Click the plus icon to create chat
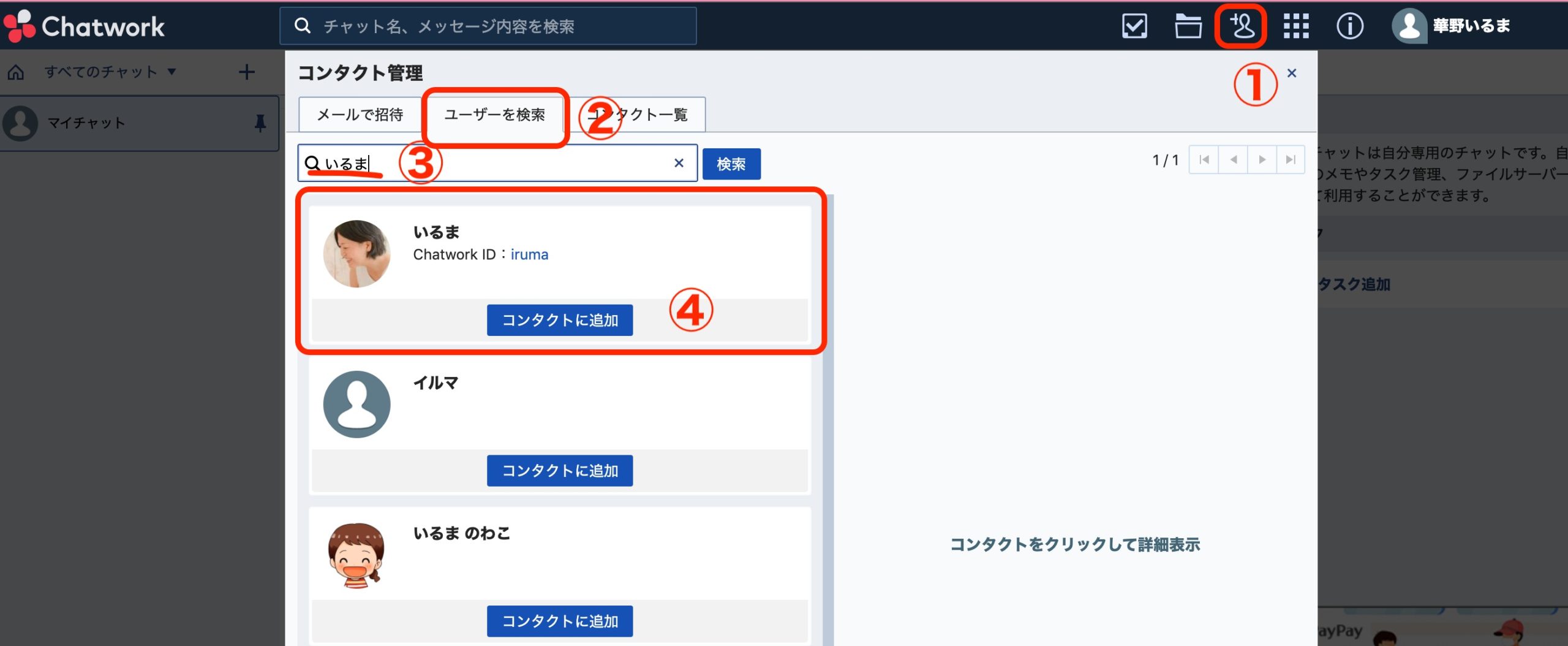 (246, 72)
